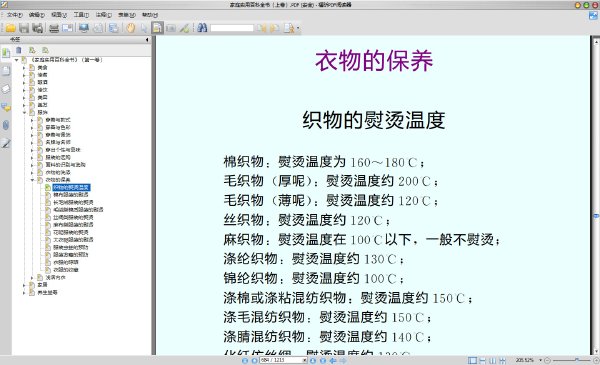Viewport: 600px width, 365px height.
Task: Click the new bookmark icon in the bookmarks panel
Action: pos(32,50)
